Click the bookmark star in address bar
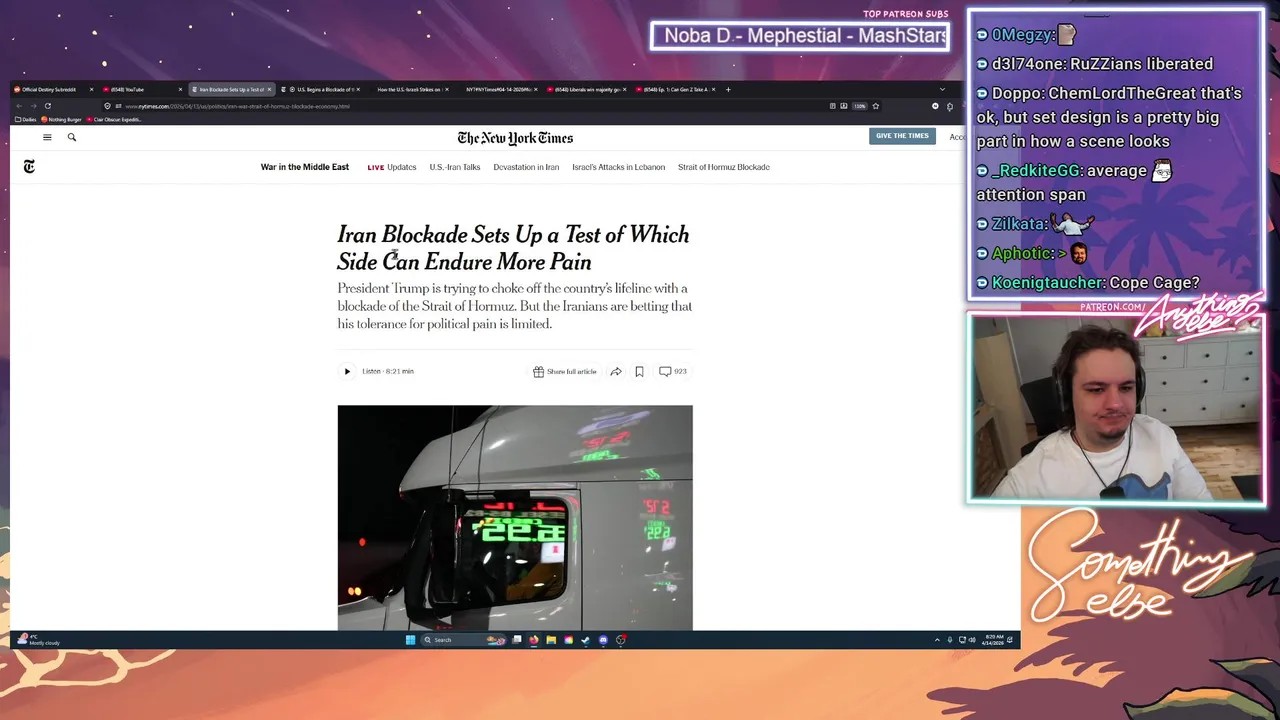Viewport: 1280px width, 720px height. [x=876, y=106]
